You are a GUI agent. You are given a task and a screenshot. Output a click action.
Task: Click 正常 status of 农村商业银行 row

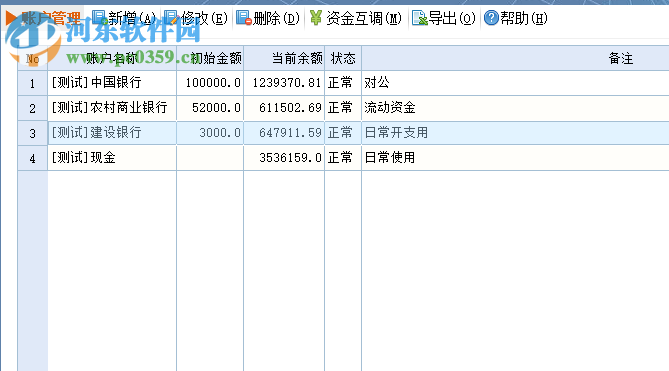point(340,107)
